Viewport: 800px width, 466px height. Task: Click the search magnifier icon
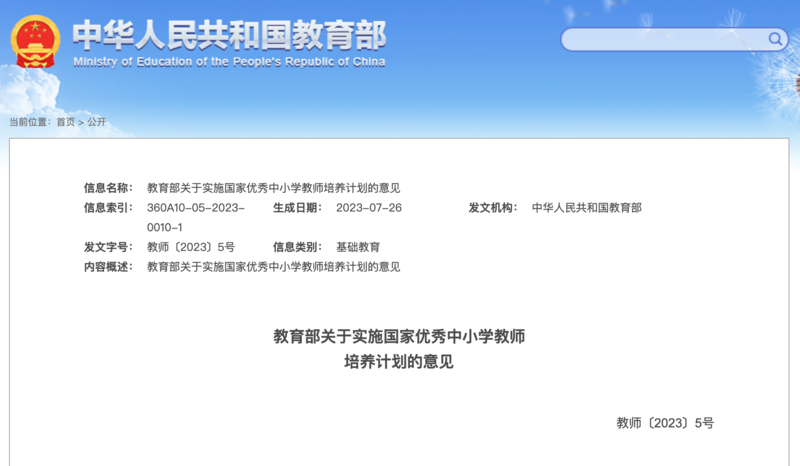[776, 39]
